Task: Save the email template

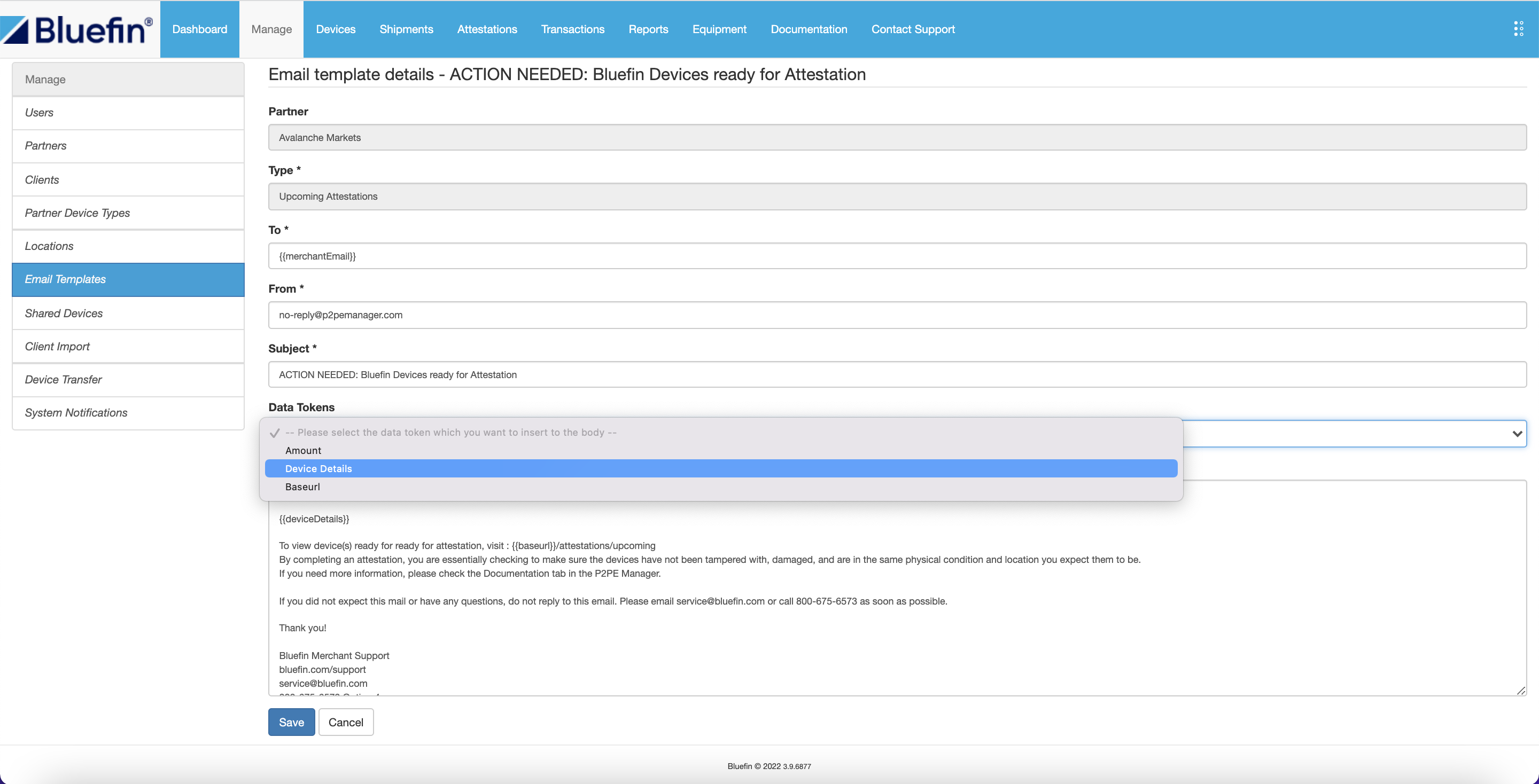Action: (292, 723)
